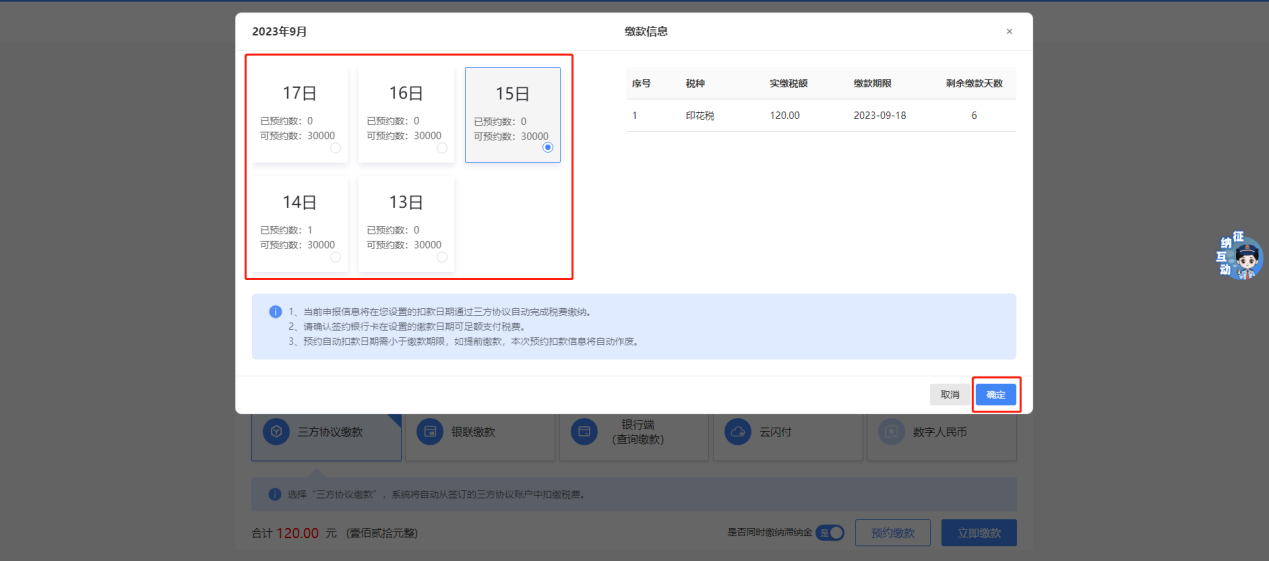Image resolution: width=1269 pixels, height=561 pixels.
Task: Click the 银联缴款 card icon
Action: (x=430, y=431)
